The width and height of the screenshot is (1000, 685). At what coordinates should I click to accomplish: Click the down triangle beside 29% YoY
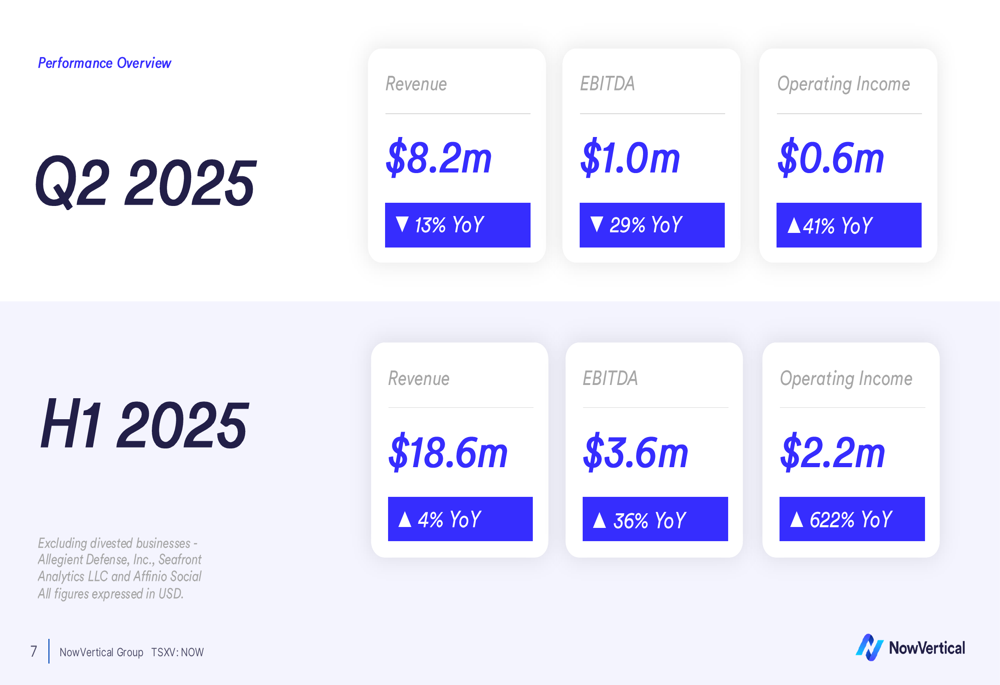[x=597, y=224]
